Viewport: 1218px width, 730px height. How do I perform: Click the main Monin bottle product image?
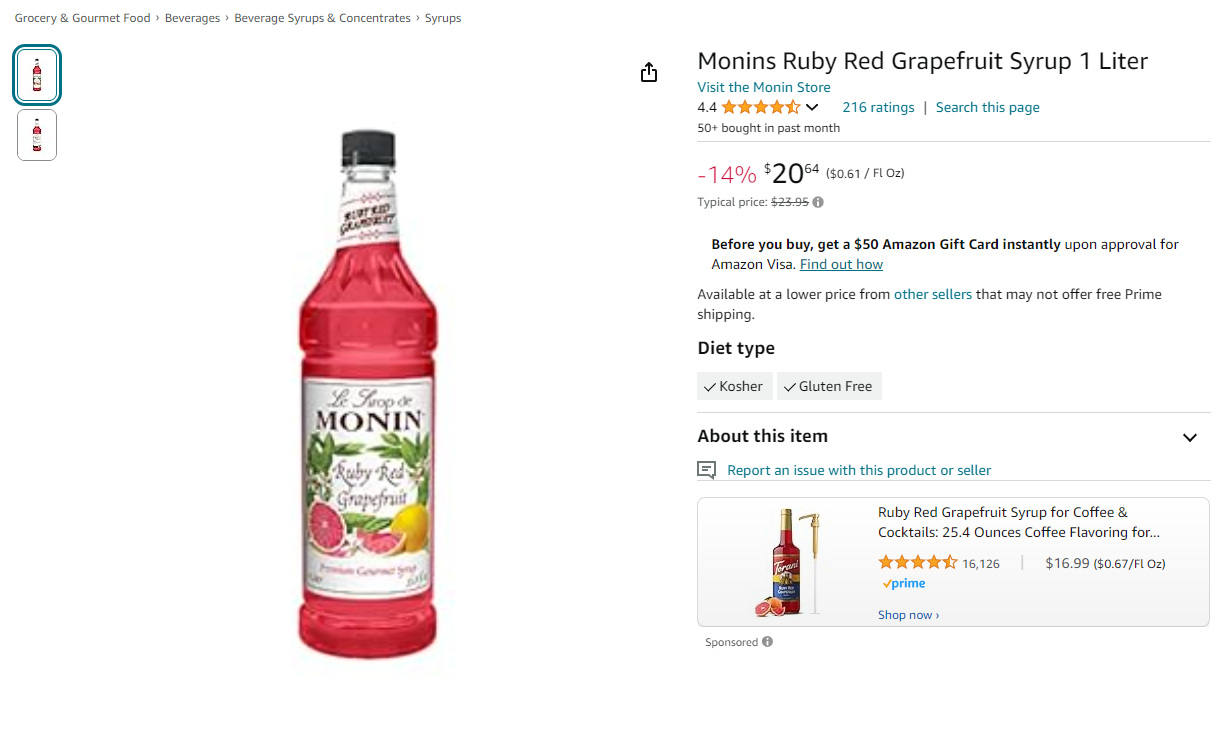point(368,395)
